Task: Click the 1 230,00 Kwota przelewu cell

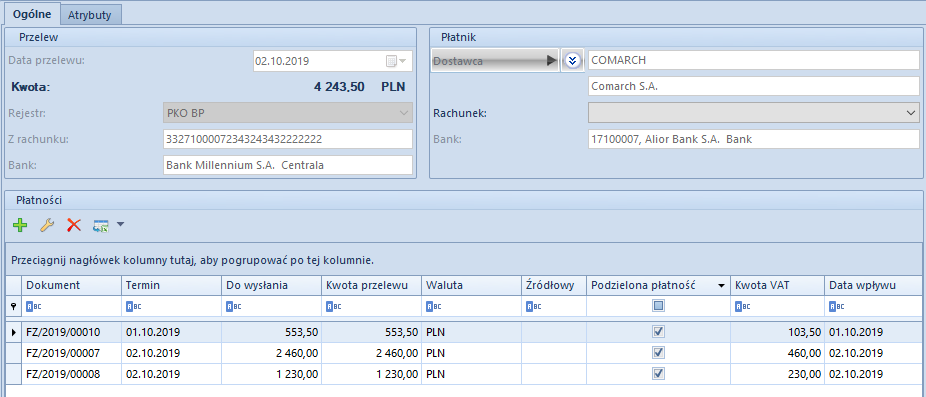Action: 371,373
